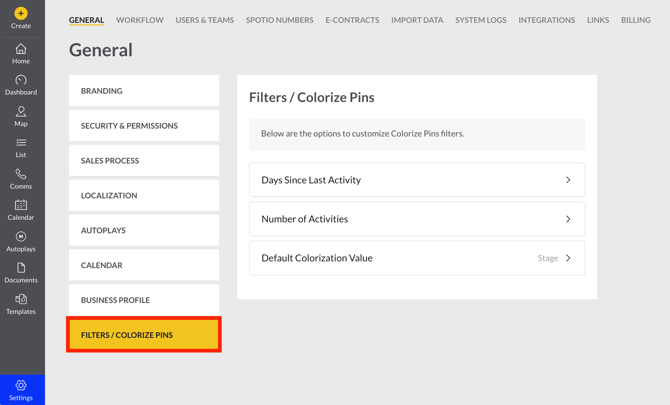Select Branding settings section

pyautogui.click(x=144, y=91)
